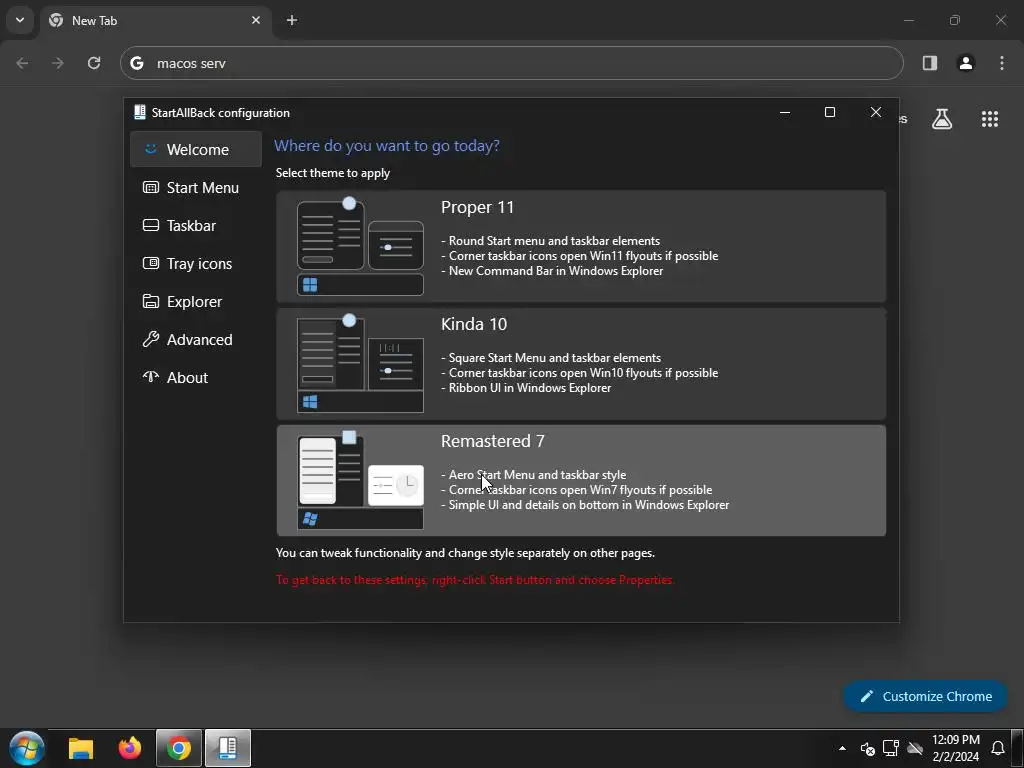Close the New Tab tab
This screenshot has width=1024, height=768.
[256, 20]
